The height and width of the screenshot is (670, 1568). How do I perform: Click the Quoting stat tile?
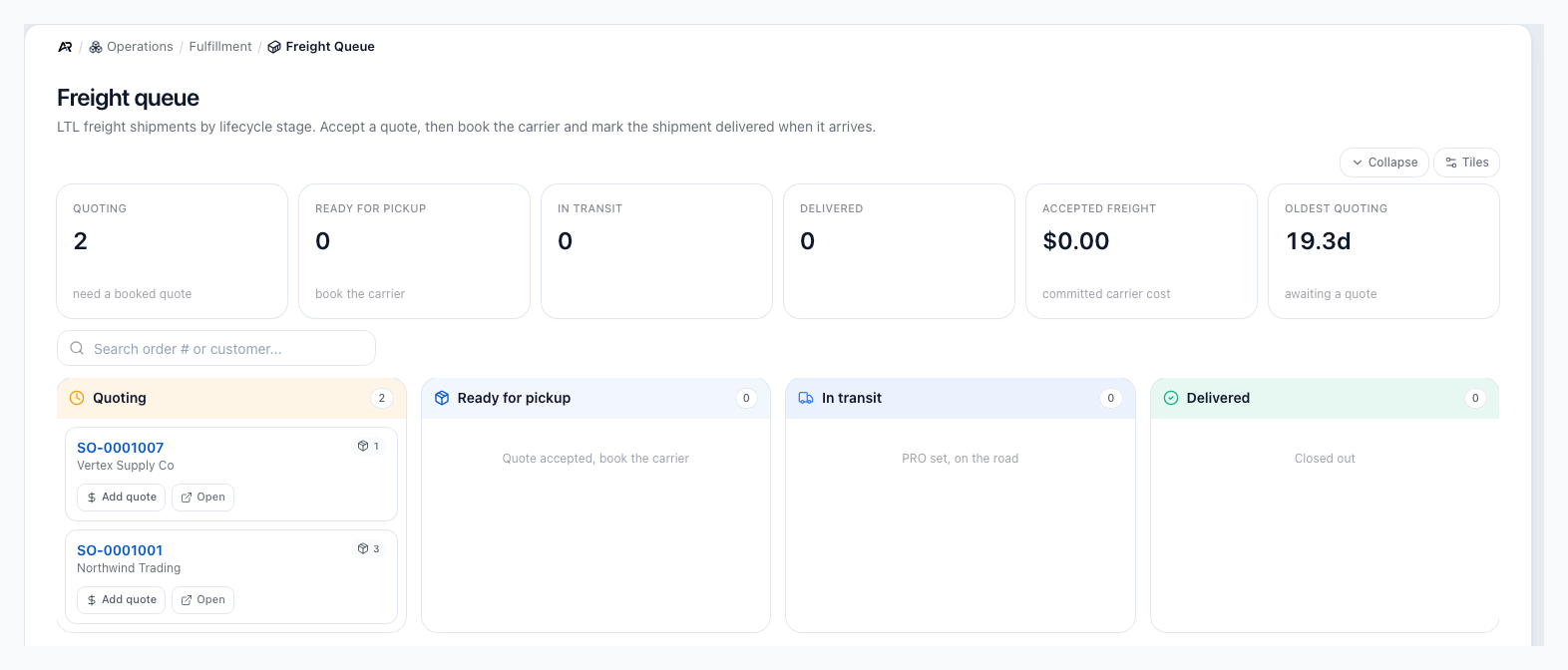pyautogui.click(x=172, y=251)
